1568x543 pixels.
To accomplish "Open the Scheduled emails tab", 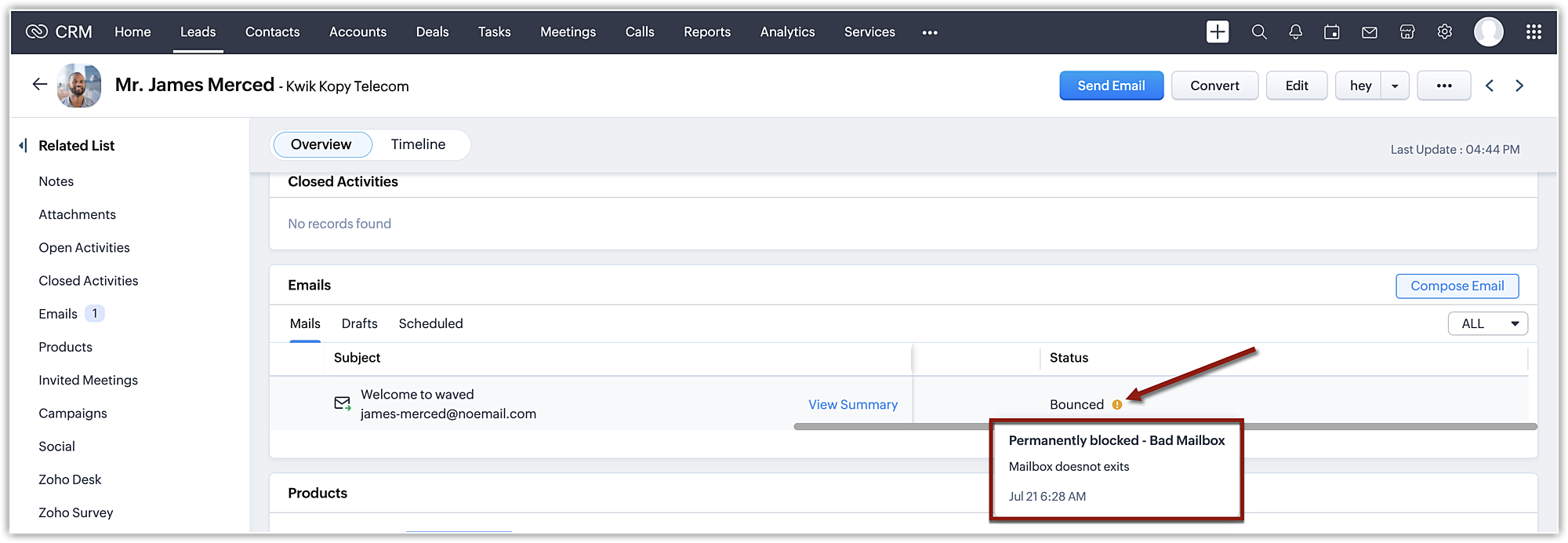I will tap(430, 324).
